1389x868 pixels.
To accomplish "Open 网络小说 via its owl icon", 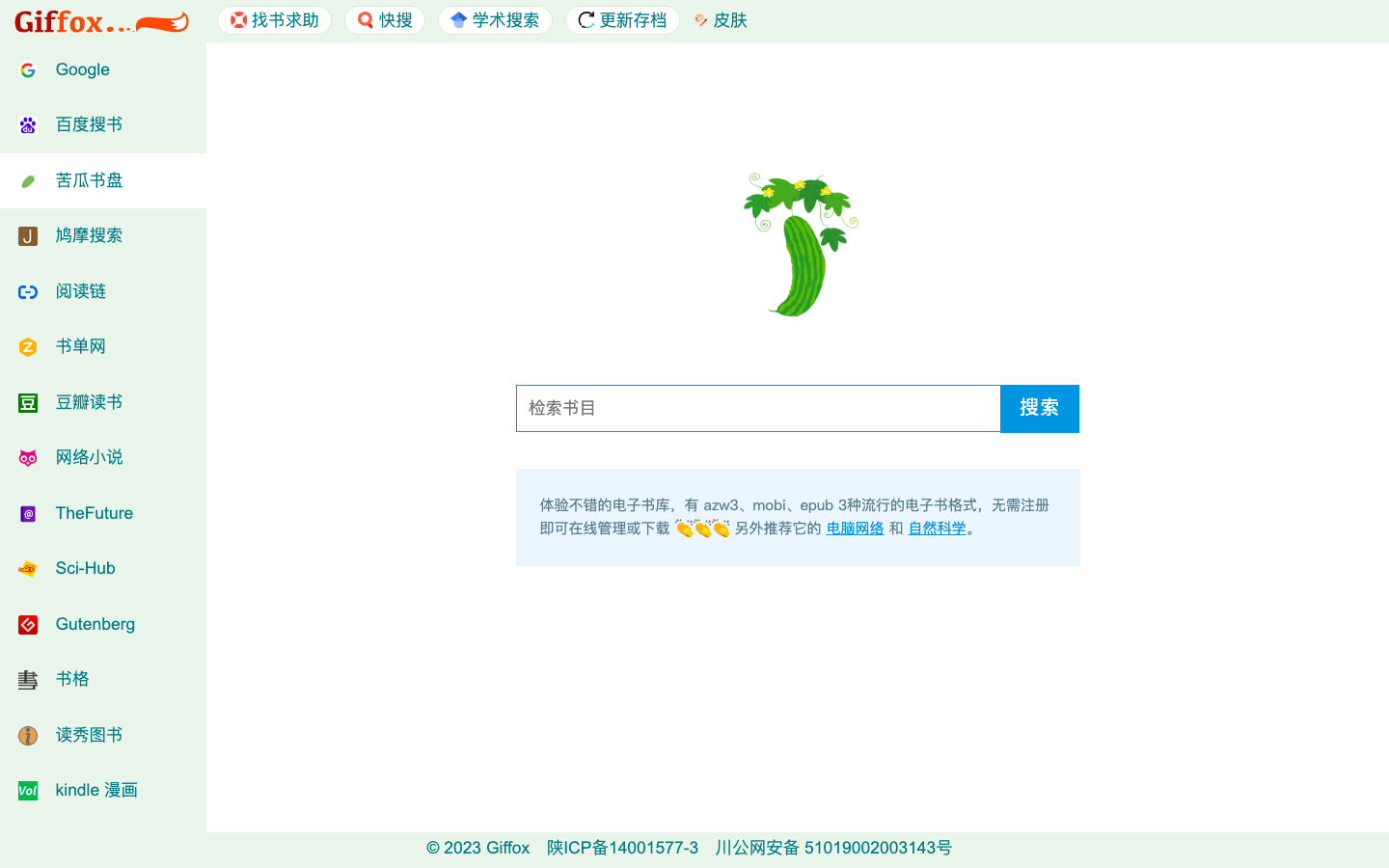I will coord(27,457).
